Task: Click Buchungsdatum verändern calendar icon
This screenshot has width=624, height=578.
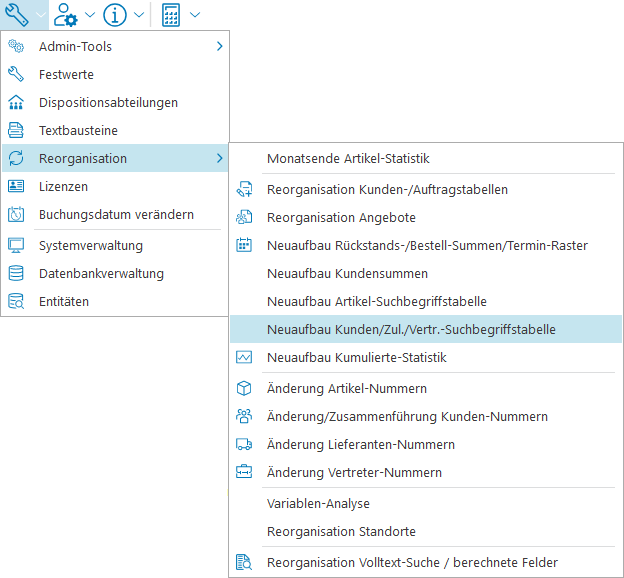Action: coord(16,214)
